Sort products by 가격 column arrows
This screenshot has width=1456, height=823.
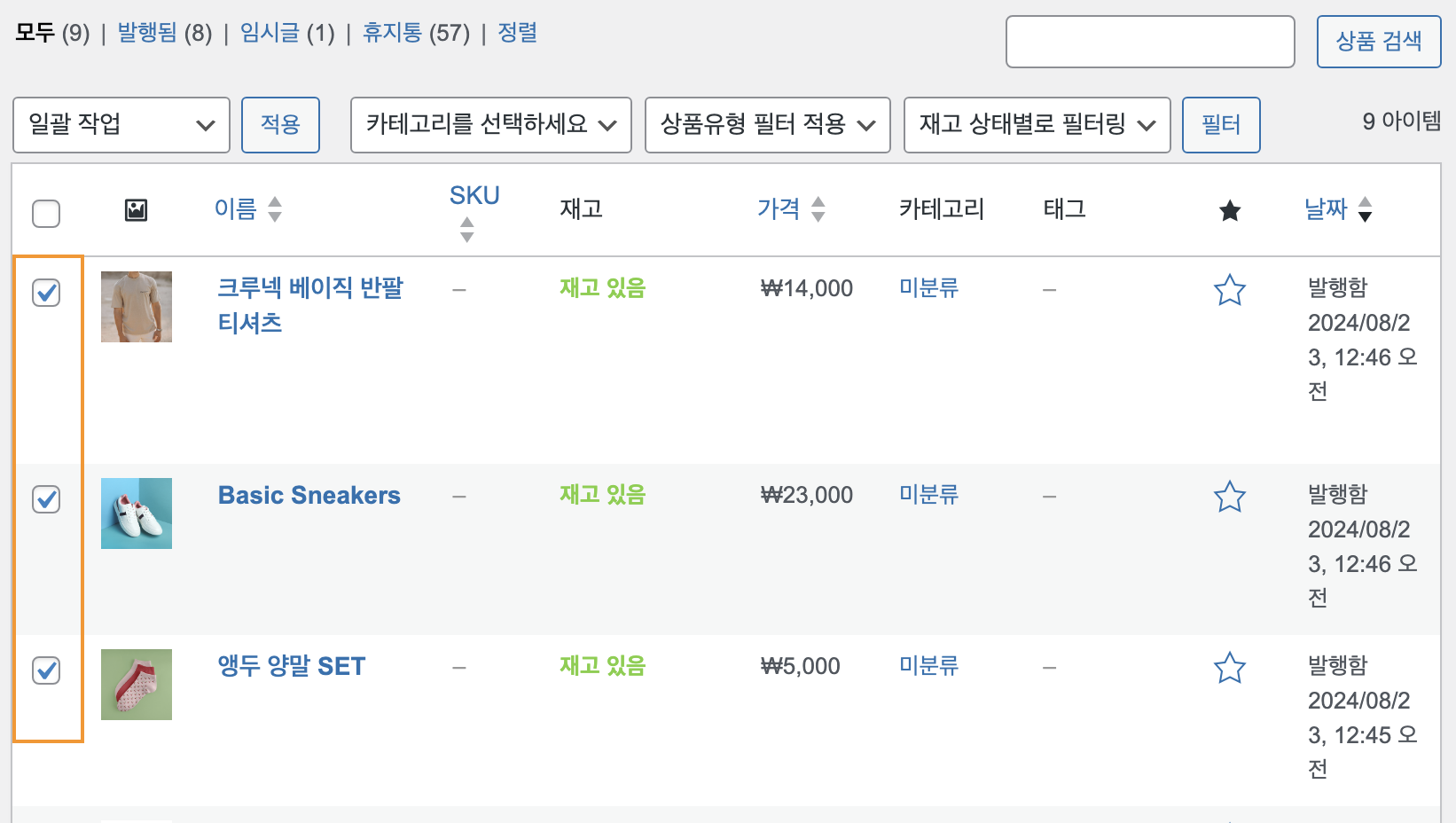pyautogui.click(x=818, y=209)
